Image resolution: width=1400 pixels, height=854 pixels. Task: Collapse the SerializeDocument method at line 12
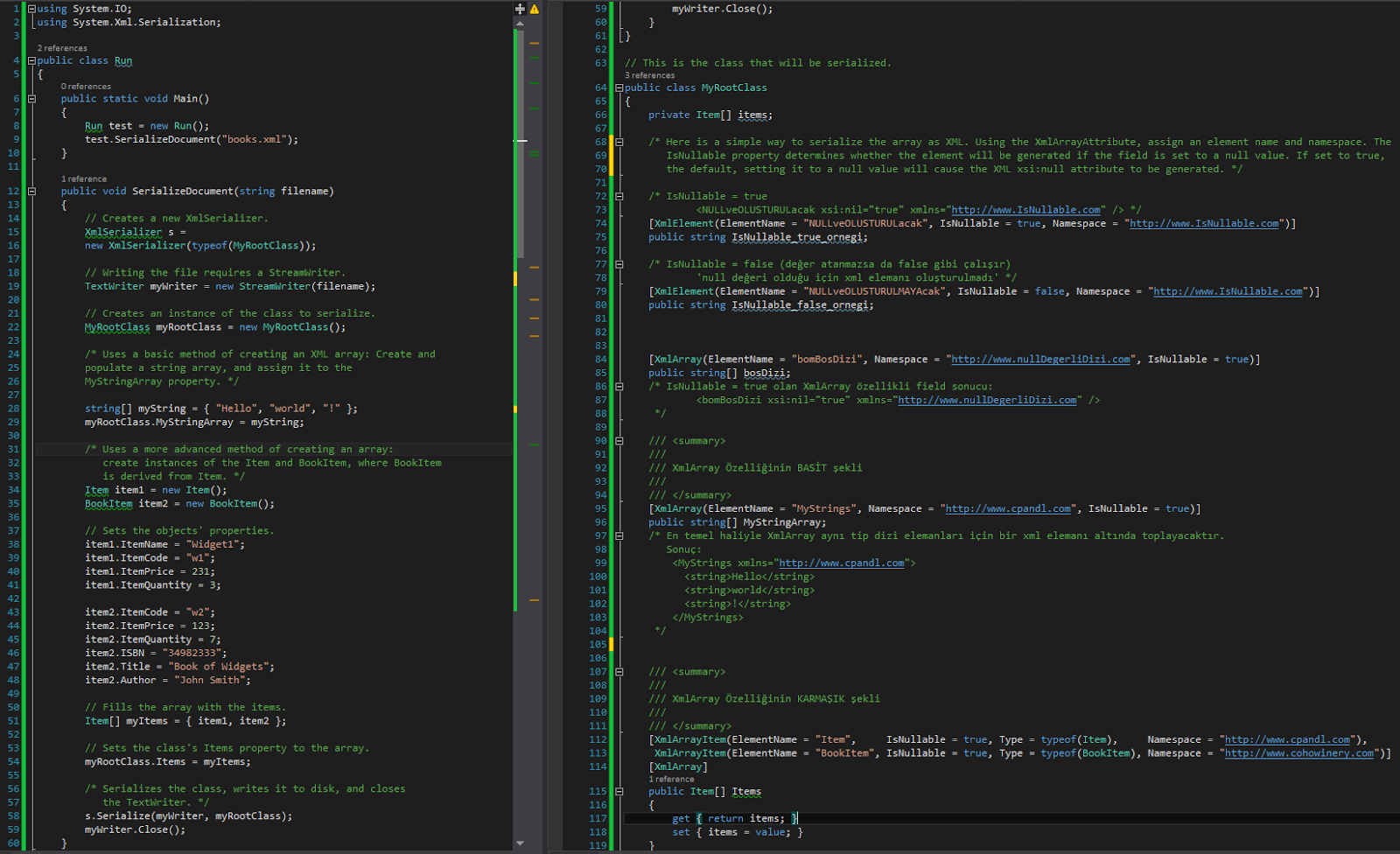(30, 191)
